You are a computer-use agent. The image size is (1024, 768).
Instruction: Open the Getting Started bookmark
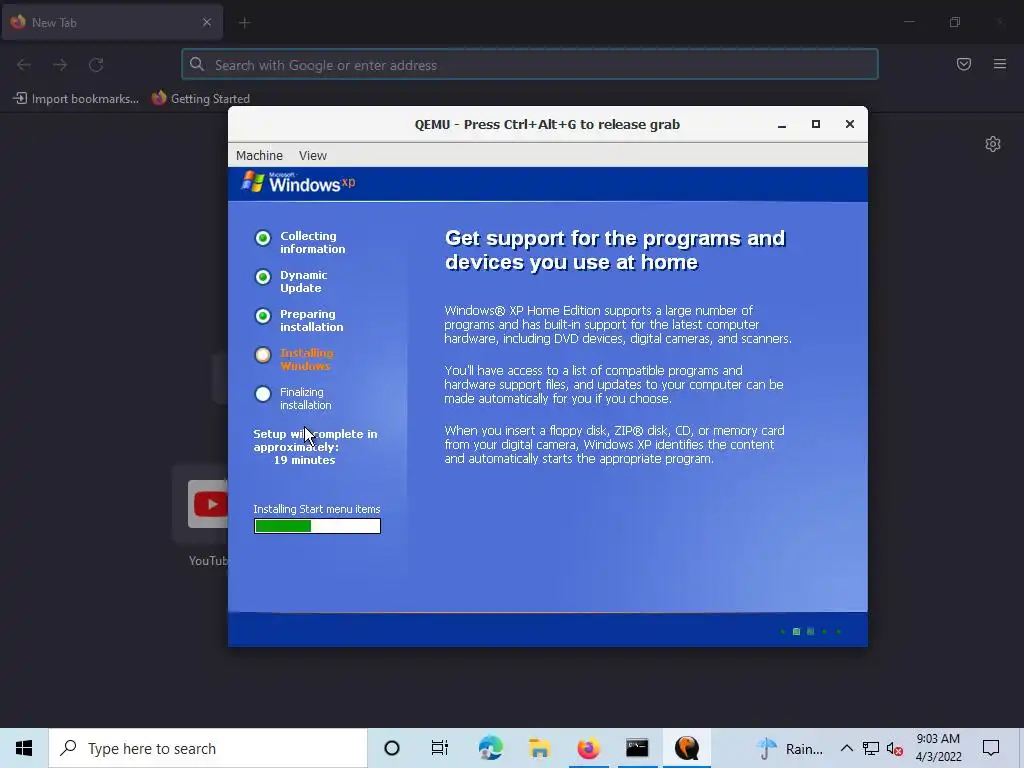pos(201,99)
